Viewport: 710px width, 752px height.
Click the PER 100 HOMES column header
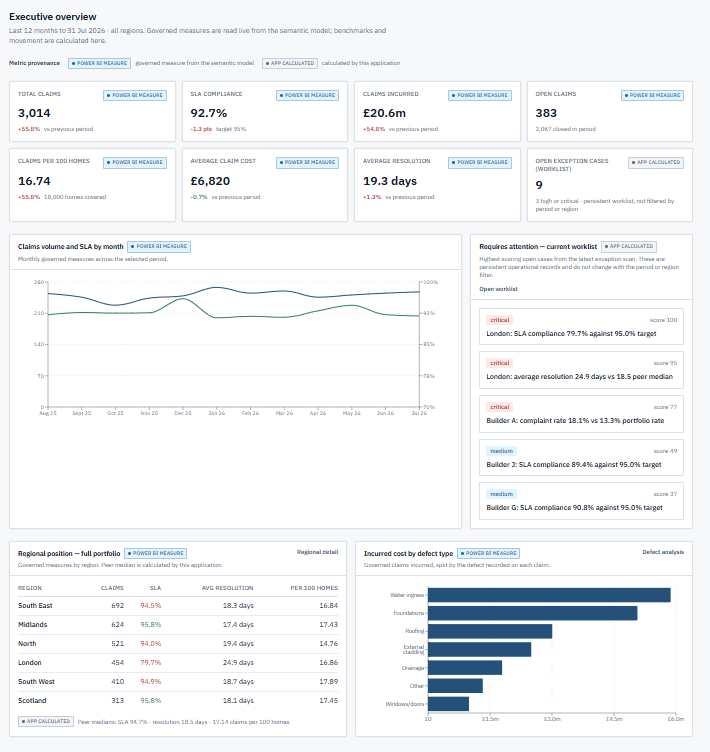pos(314,588)
